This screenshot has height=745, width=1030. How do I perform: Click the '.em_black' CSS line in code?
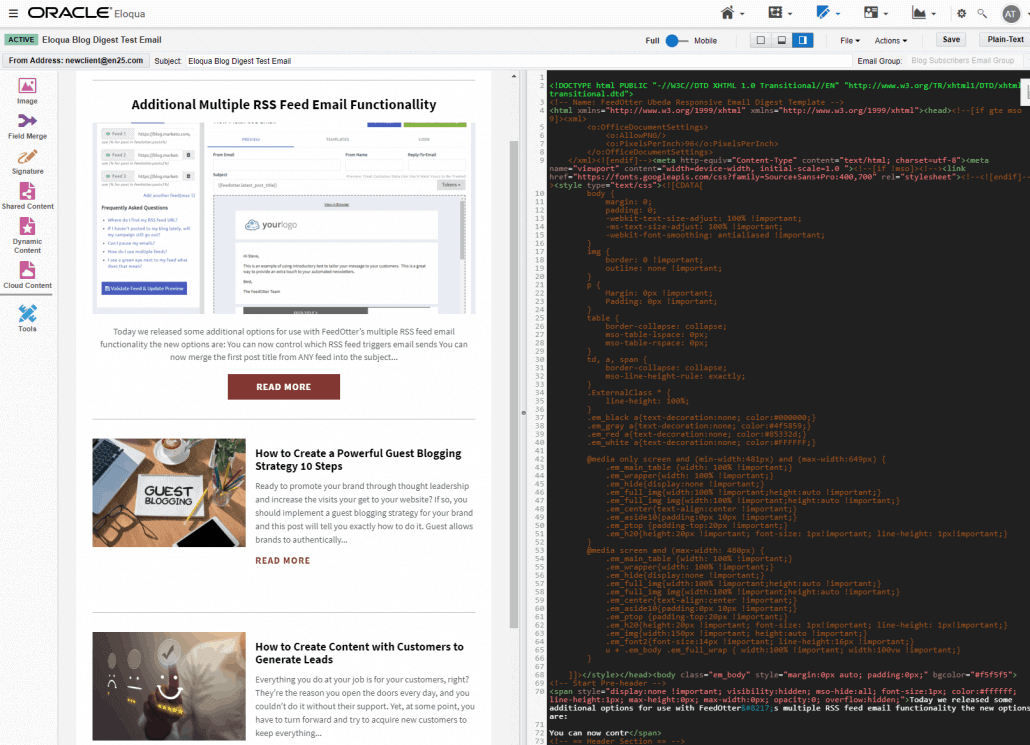click(x=701, y=417)
